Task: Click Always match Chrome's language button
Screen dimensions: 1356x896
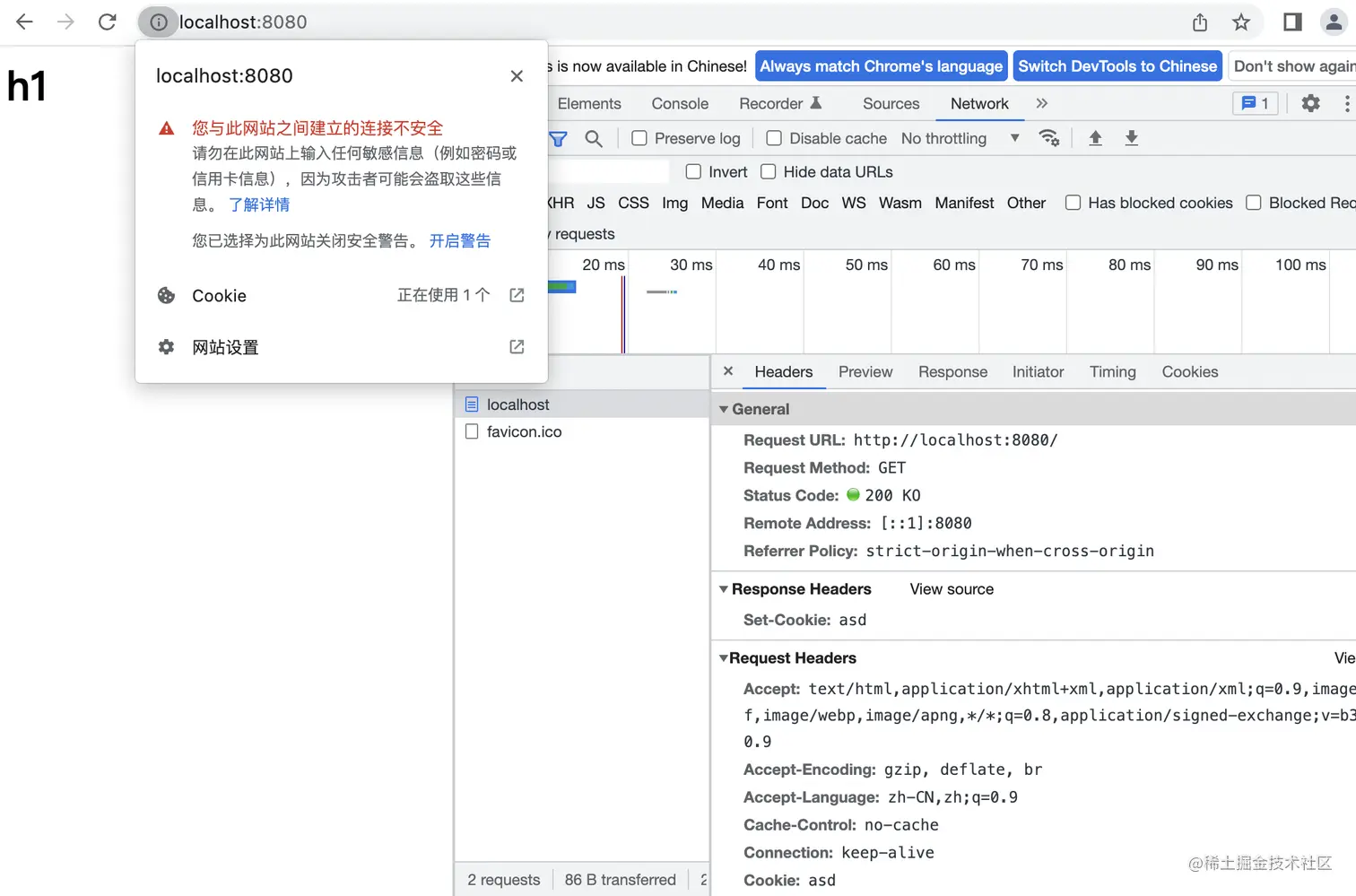Action: [x=882, y=66]
